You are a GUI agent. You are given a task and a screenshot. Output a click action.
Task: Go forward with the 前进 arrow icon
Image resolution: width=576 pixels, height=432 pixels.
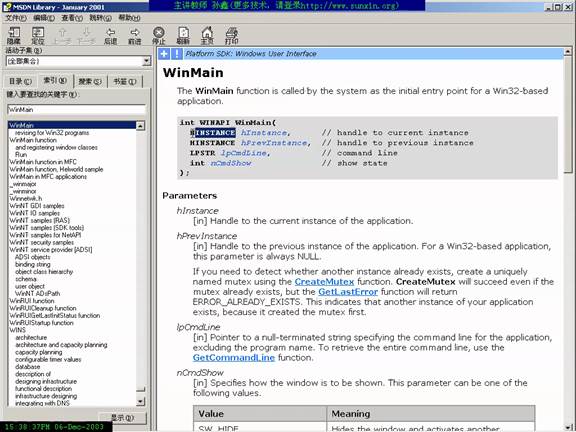(135, 36)
